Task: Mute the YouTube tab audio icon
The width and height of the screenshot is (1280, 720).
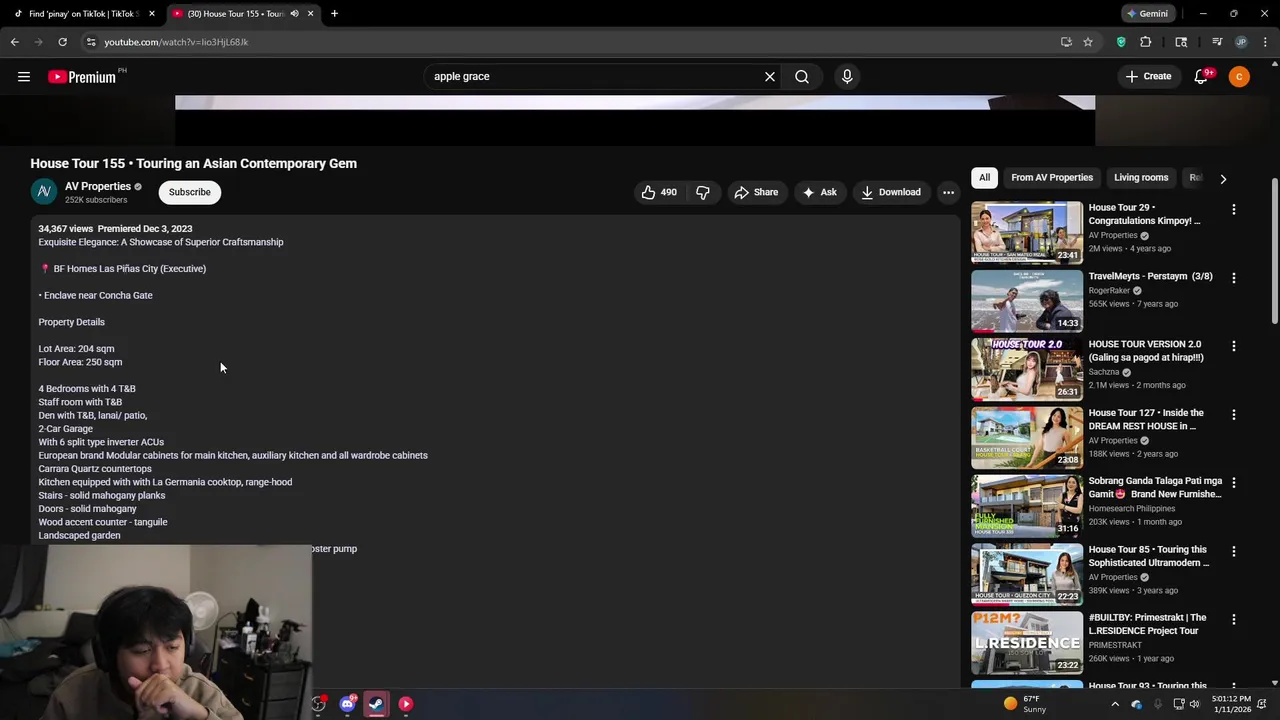Action: 294,14
